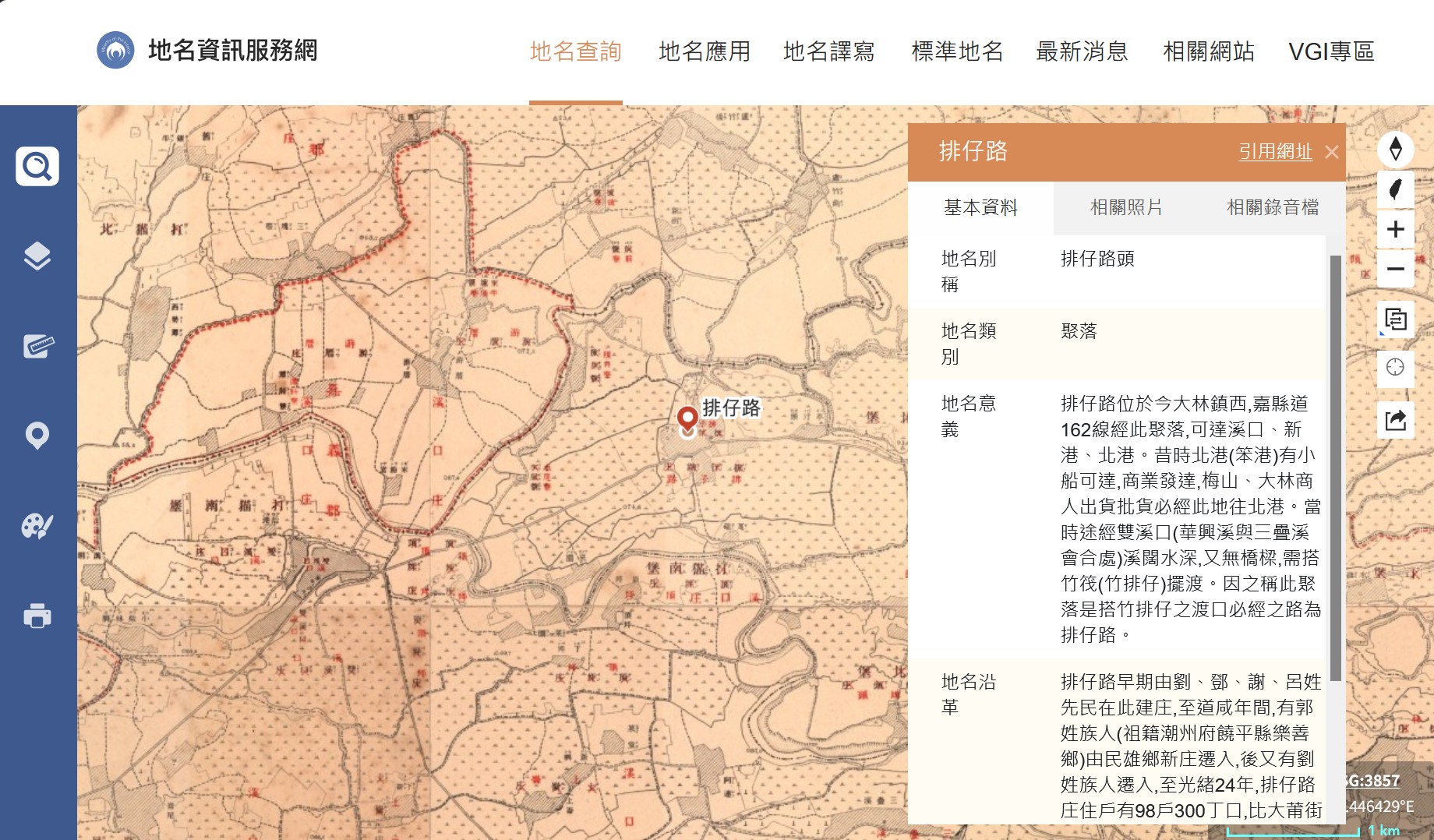Open the 最新消息 menu
1434x840 pixels.
[x=1083, y=51]
